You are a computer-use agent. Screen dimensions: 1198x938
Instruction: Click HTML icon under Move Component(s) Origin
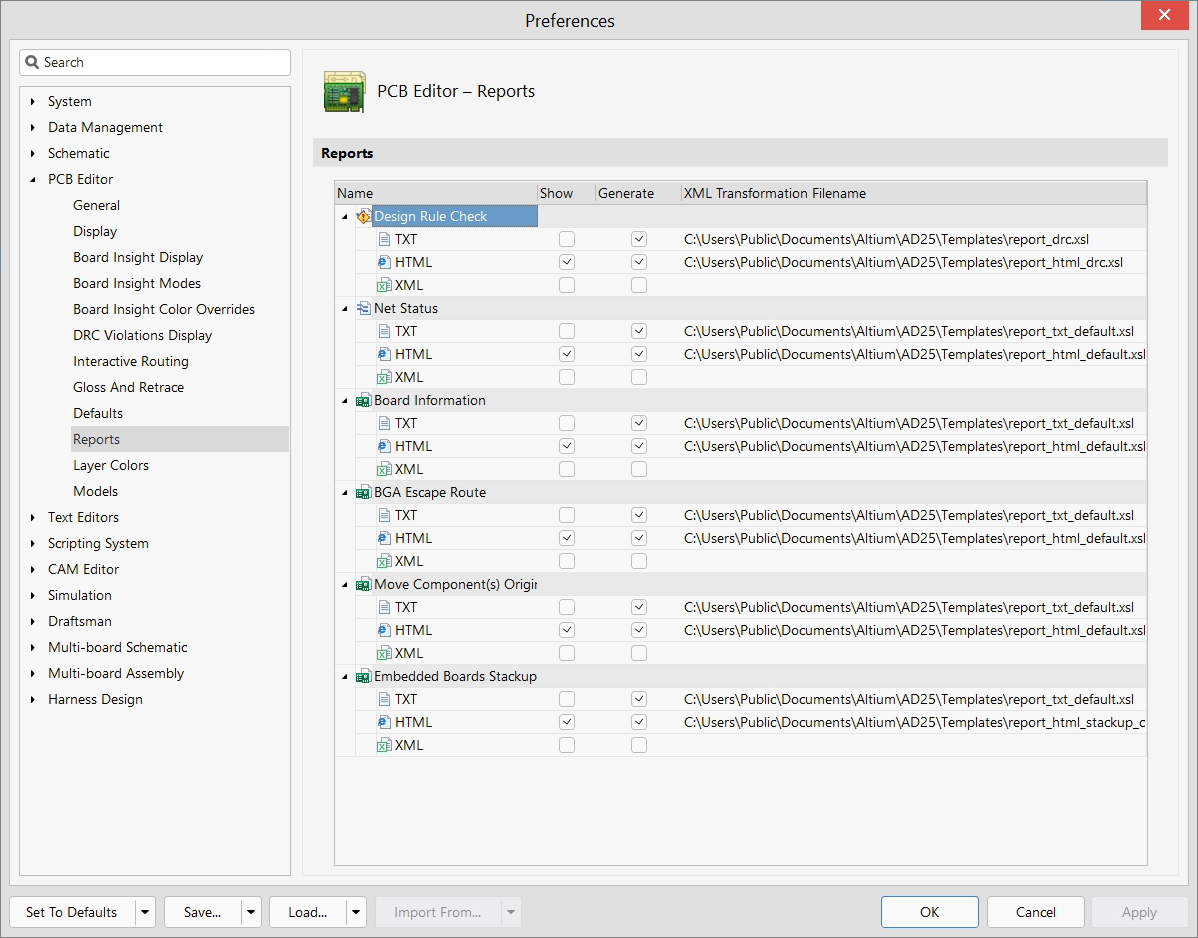[x=384, y=630]
